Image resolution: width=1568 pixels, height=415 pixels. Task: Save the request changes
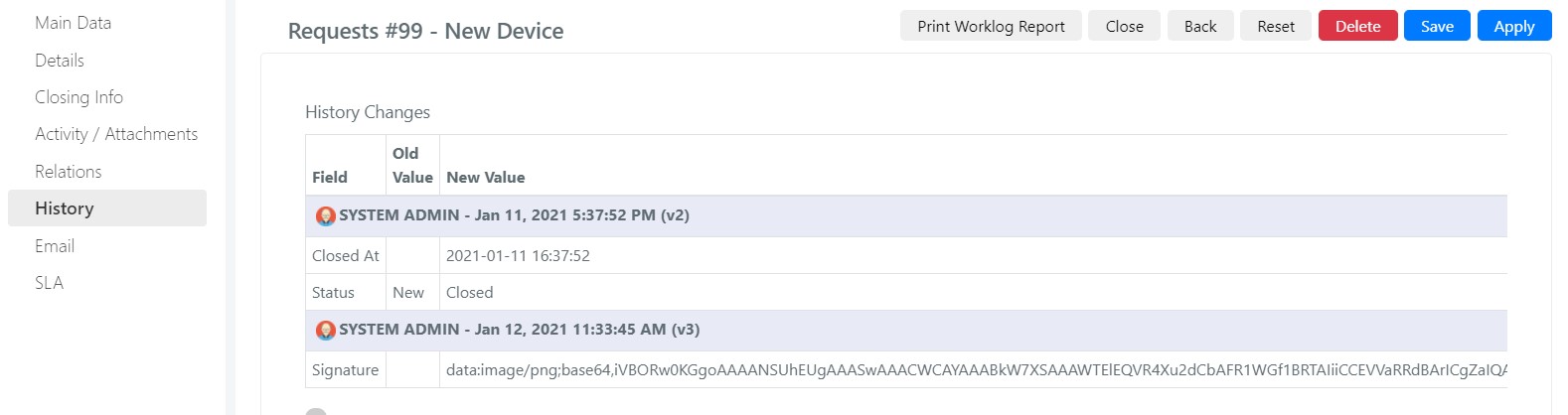(x=1437, y=26)
